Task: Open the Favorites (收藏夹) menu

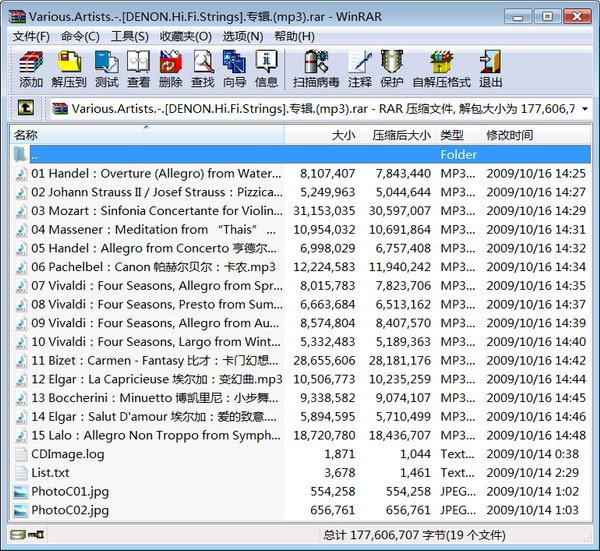Action: pyautogui.click(x=186, y=37)
